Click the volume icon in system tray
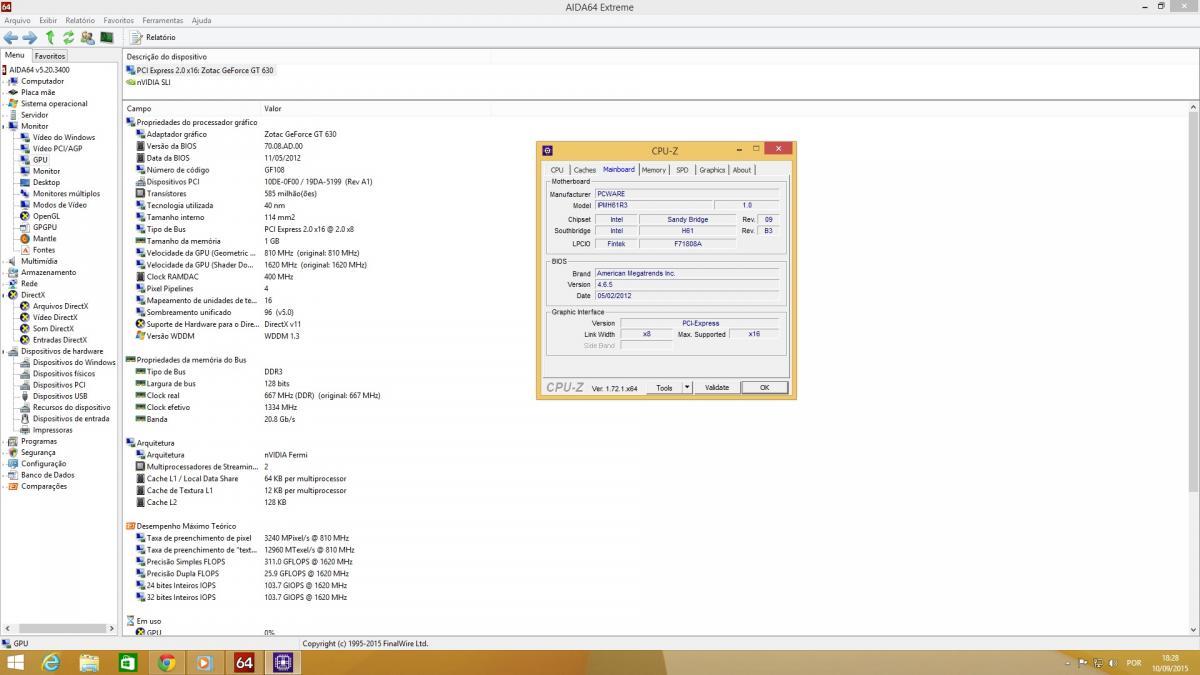This screenshot has height=675, width=1200. [1113, 663]
